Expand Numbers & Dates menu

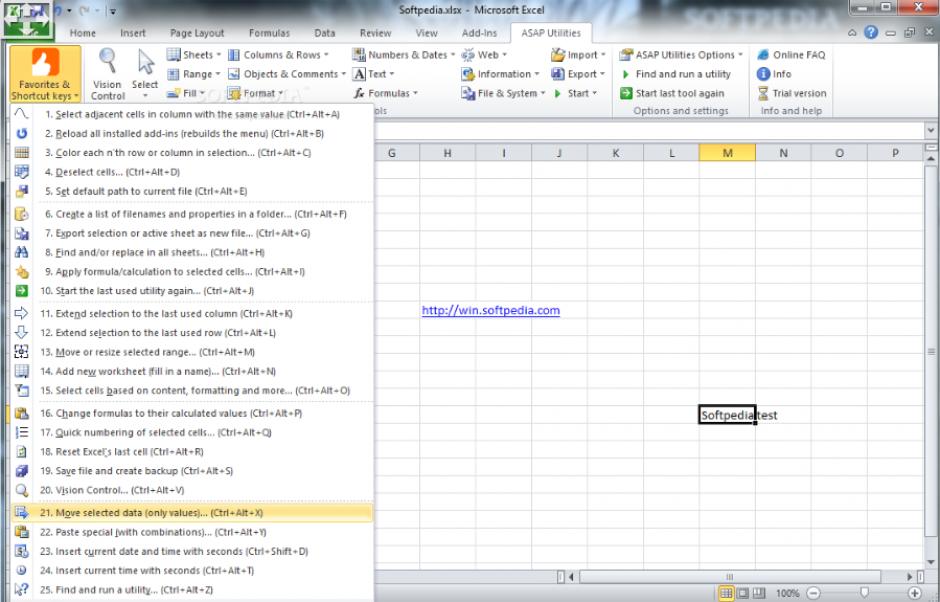pyautogui.click(x=403, y=55)
